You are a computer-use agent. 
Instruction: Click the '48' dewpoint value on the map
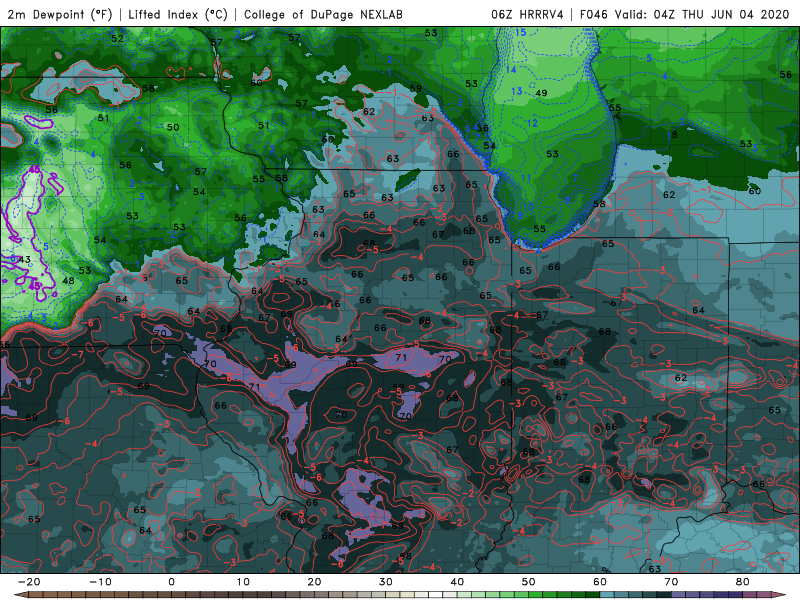68,281
